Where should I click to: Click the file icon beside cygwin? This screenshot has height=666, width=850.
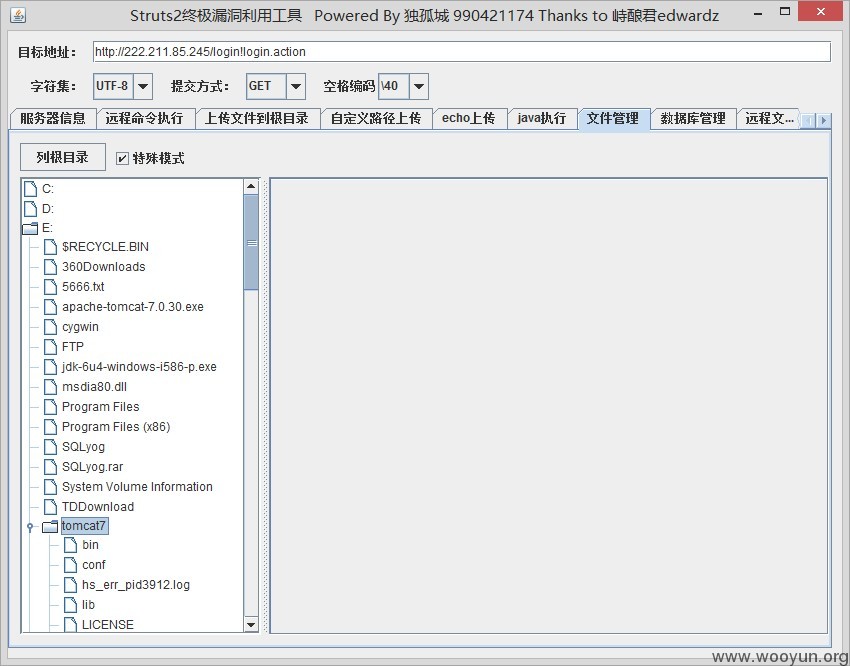click(50, 327)
